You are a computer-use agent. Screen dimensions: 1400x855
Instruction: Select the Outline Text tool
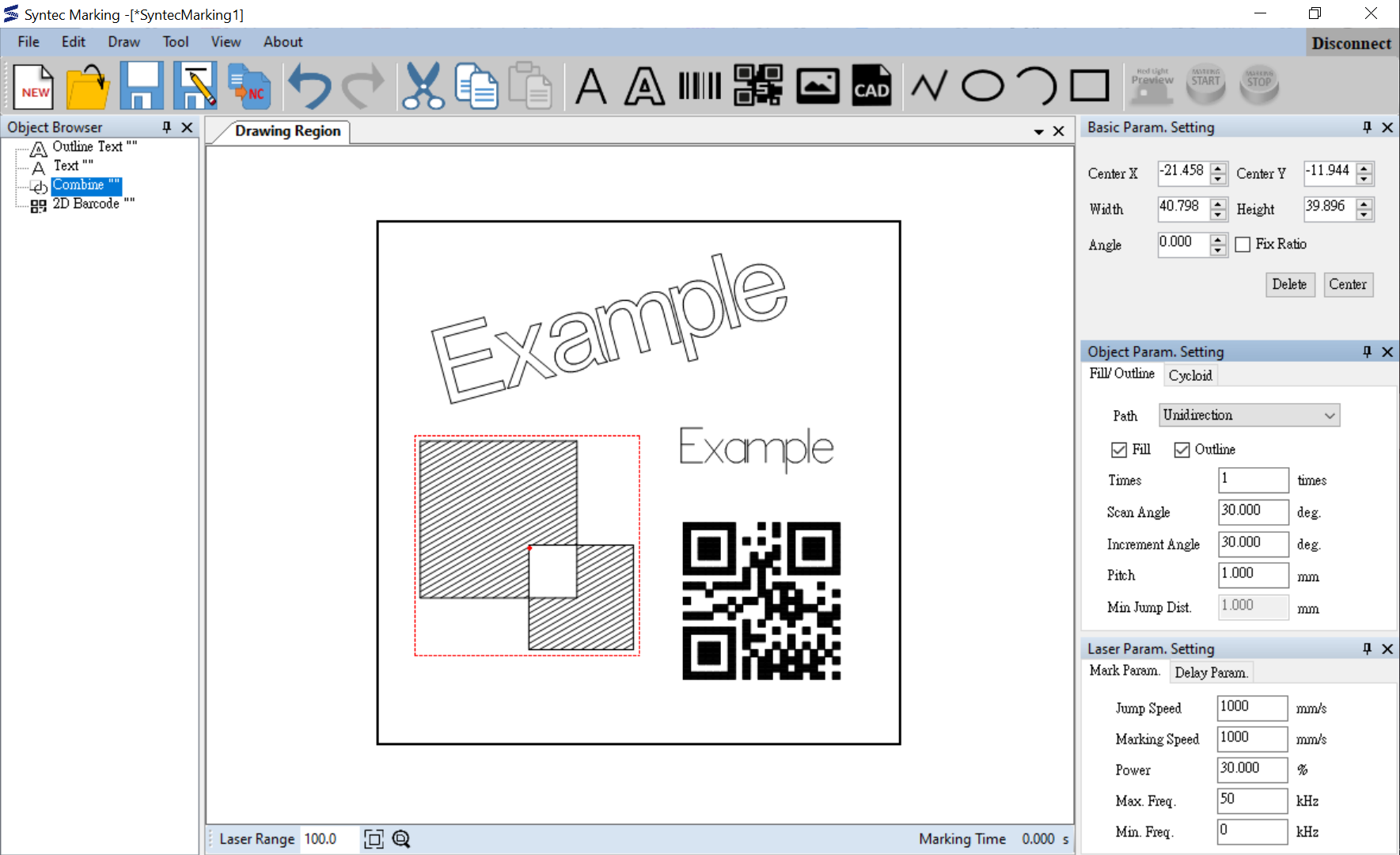point(643,85)
